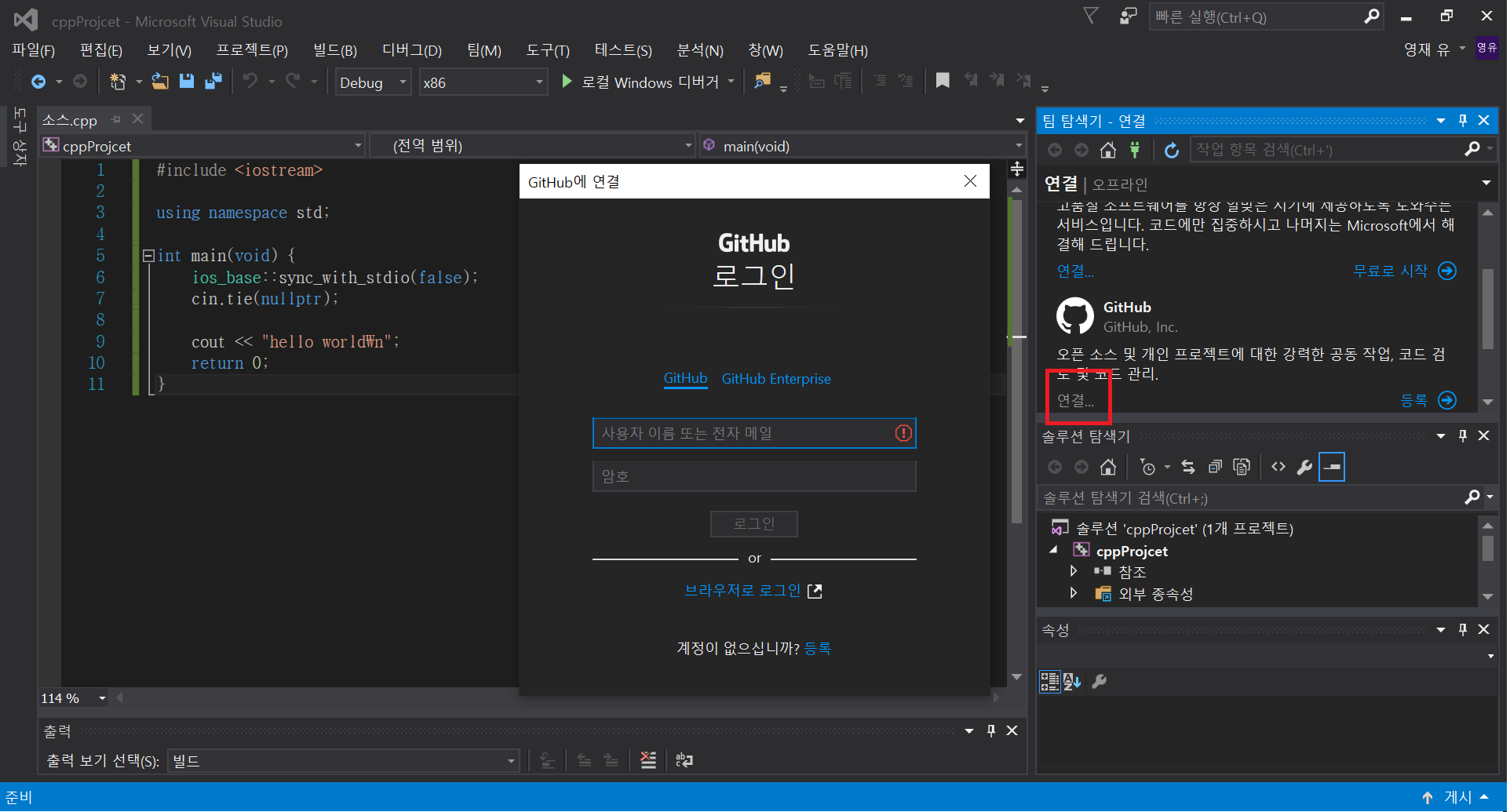The height and width of the screenshot is (812, 1510).
Task: Click the 등록 link in GitHub dialog
Action: click(x=818, y=649)
